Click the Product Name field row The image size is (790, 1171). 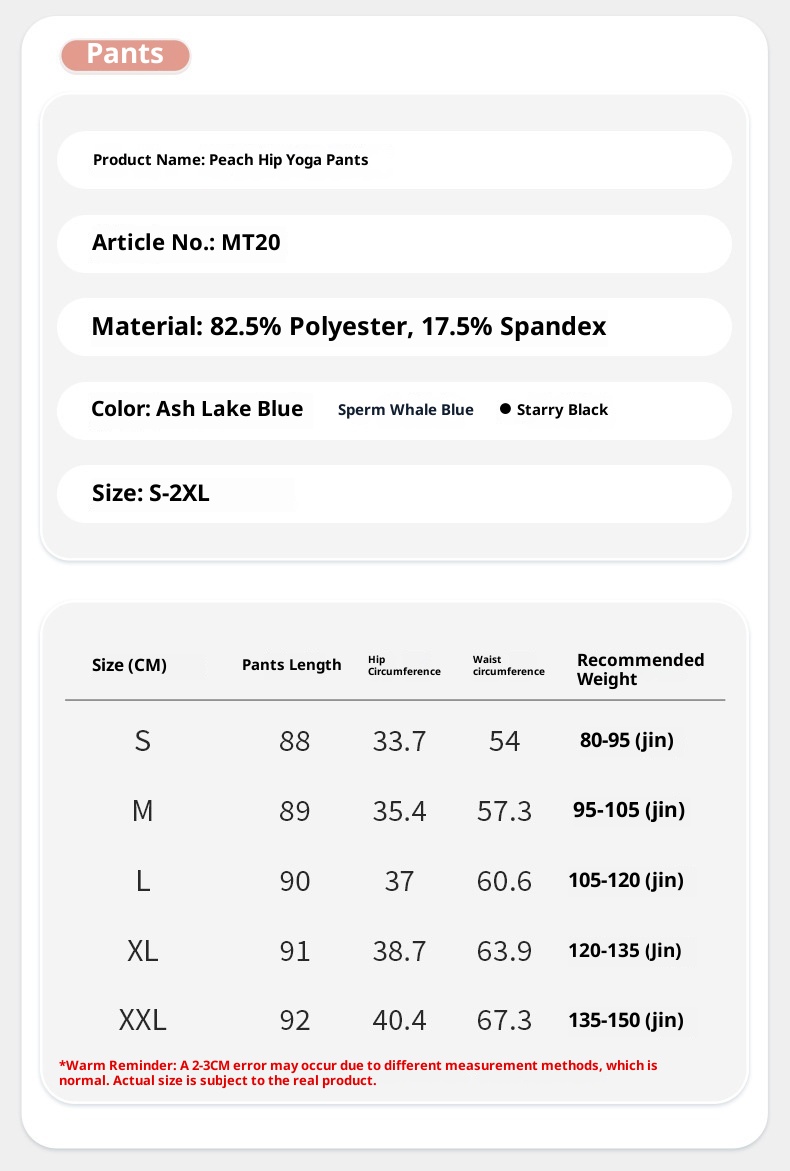click(x=394, y=160)
